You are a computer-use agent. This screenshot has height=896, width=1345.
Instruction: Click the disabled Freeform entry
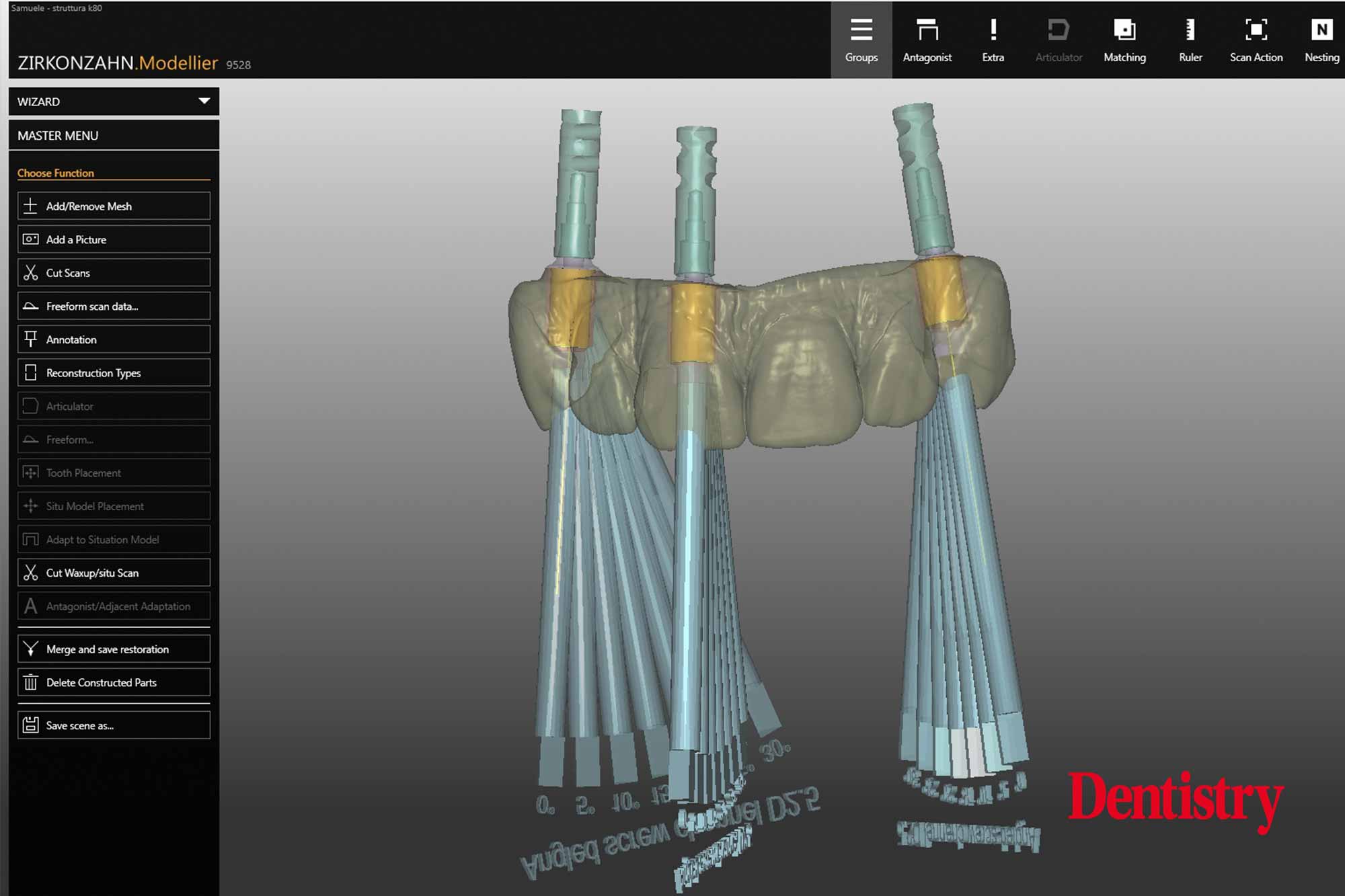[114, 440]
